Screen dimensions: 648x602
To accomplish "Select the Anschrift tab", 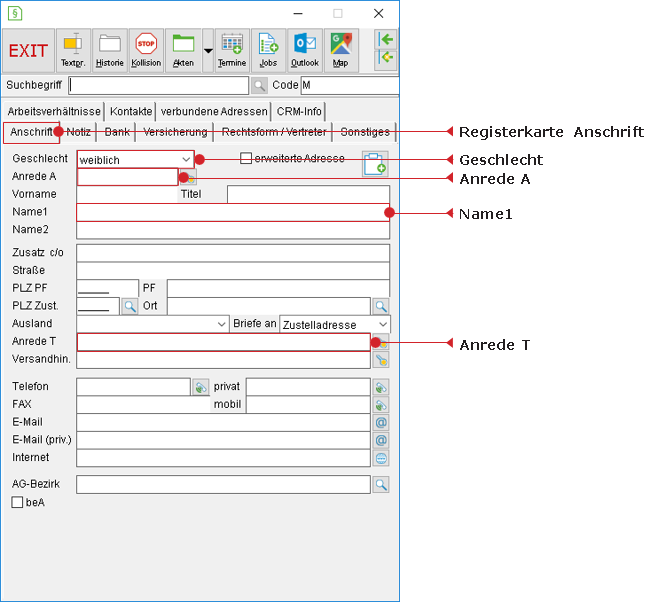I will (31, 132).
